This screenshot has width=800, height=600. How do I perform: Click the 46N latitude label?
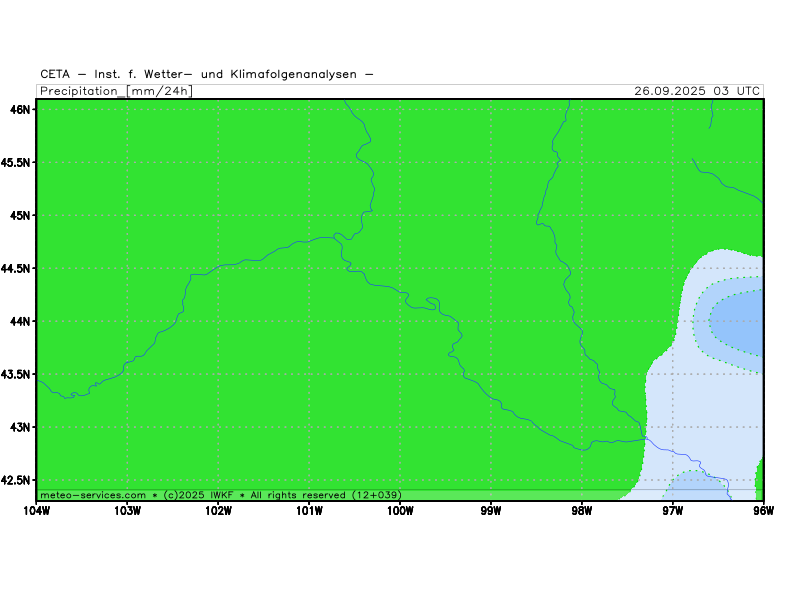point(20,109)
